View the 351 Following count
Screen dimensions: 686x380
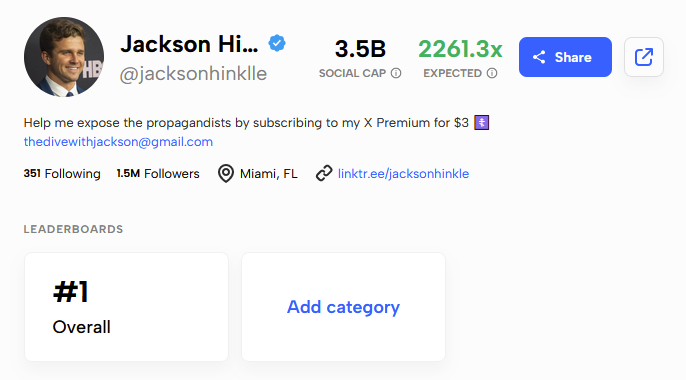tap(62, 174)
